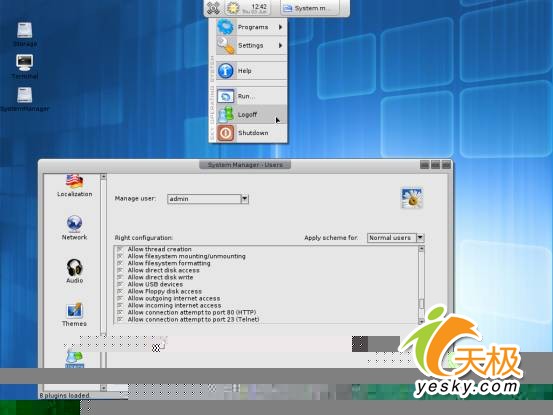Toggle Allow USB devices checkbox
This screenshot has width=553, height=415.
(120, 284)
